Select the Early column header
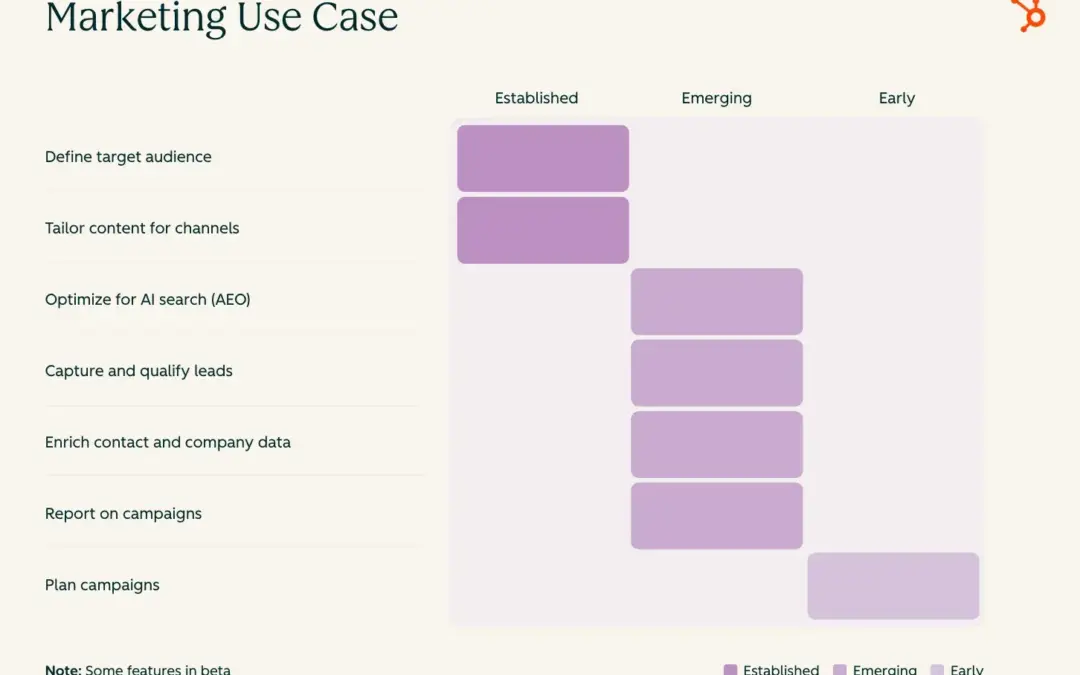This screenshot has width=1080, height=675. (896, 98)
